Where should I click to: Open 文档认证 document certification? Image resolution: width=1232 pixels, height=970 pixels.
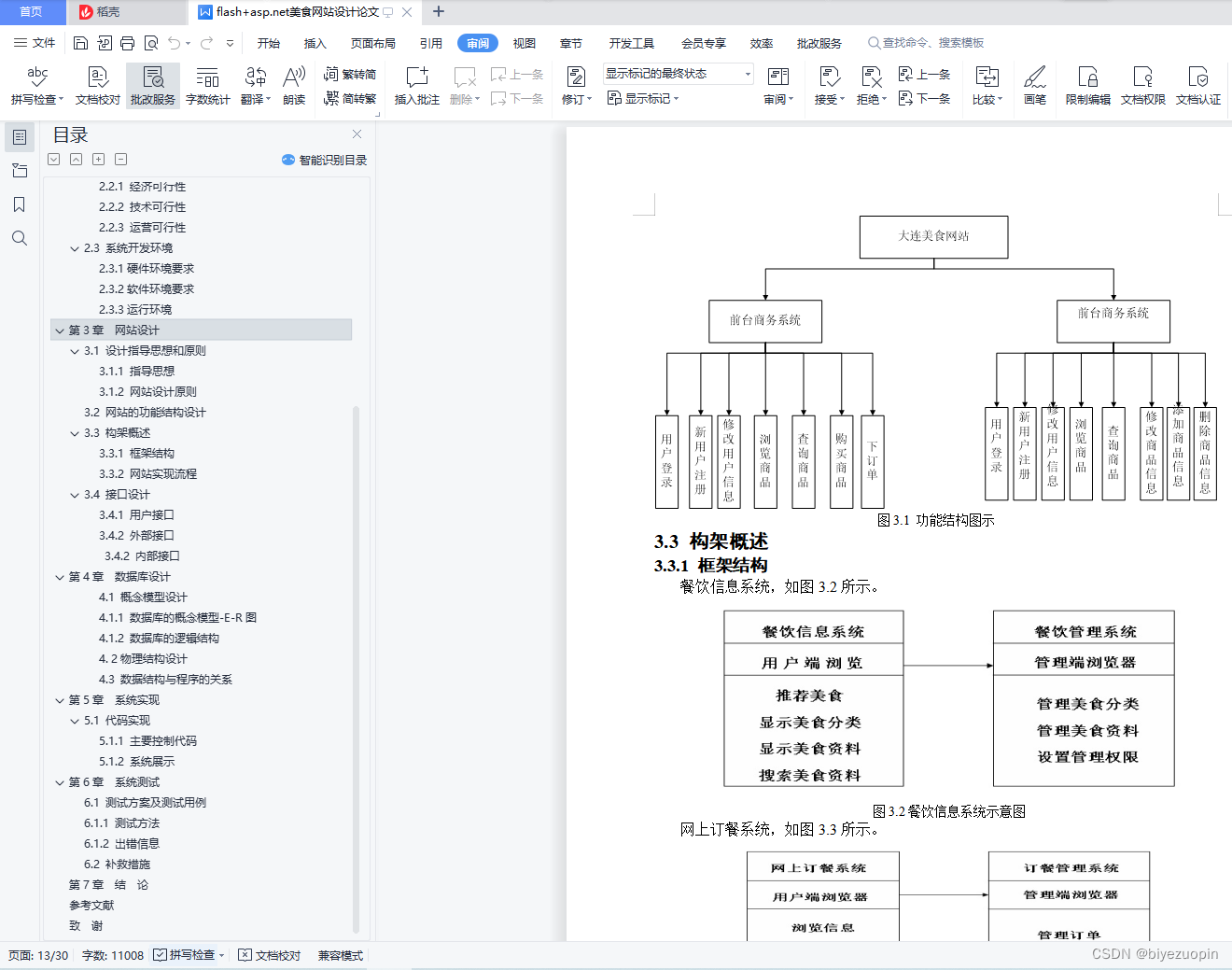click(x=1198, y=85)
